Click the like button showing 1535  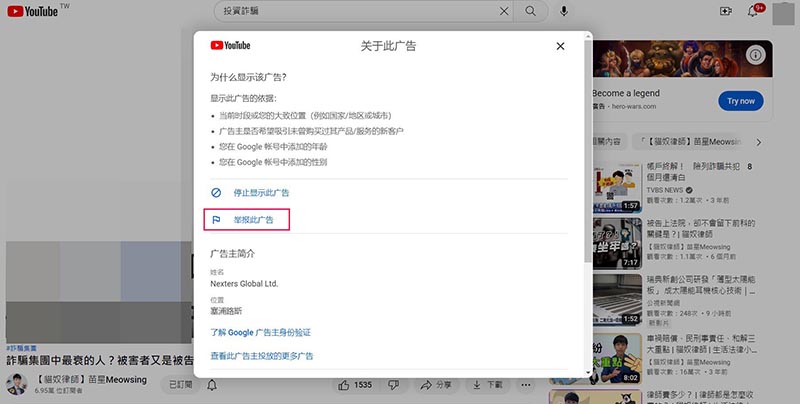point(355,385)
